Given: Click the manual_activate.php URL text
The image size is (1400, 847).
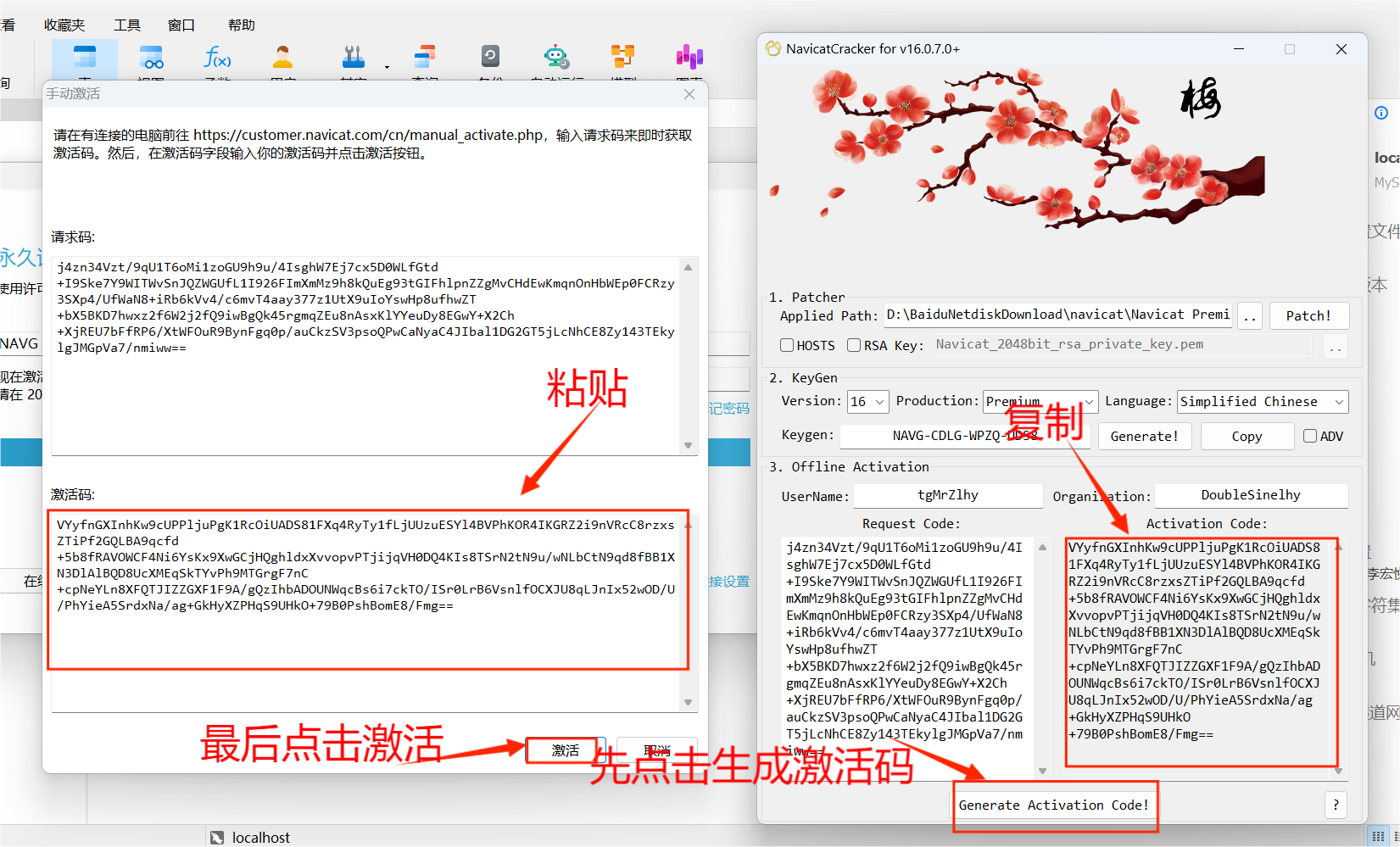Looking at the screenshot, I should tap(368, 135).
